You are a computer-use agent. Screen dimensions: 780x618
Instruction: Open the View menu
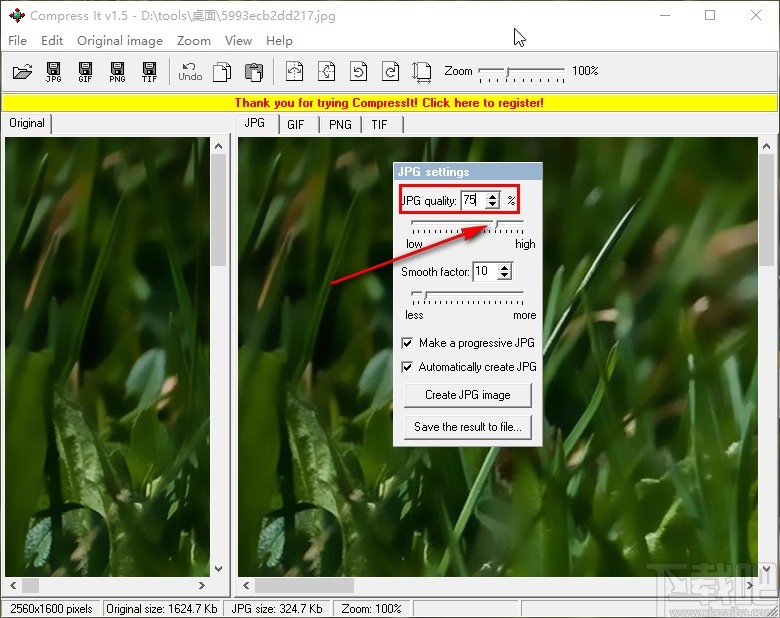pyautogui.click(x=238, y=41)
